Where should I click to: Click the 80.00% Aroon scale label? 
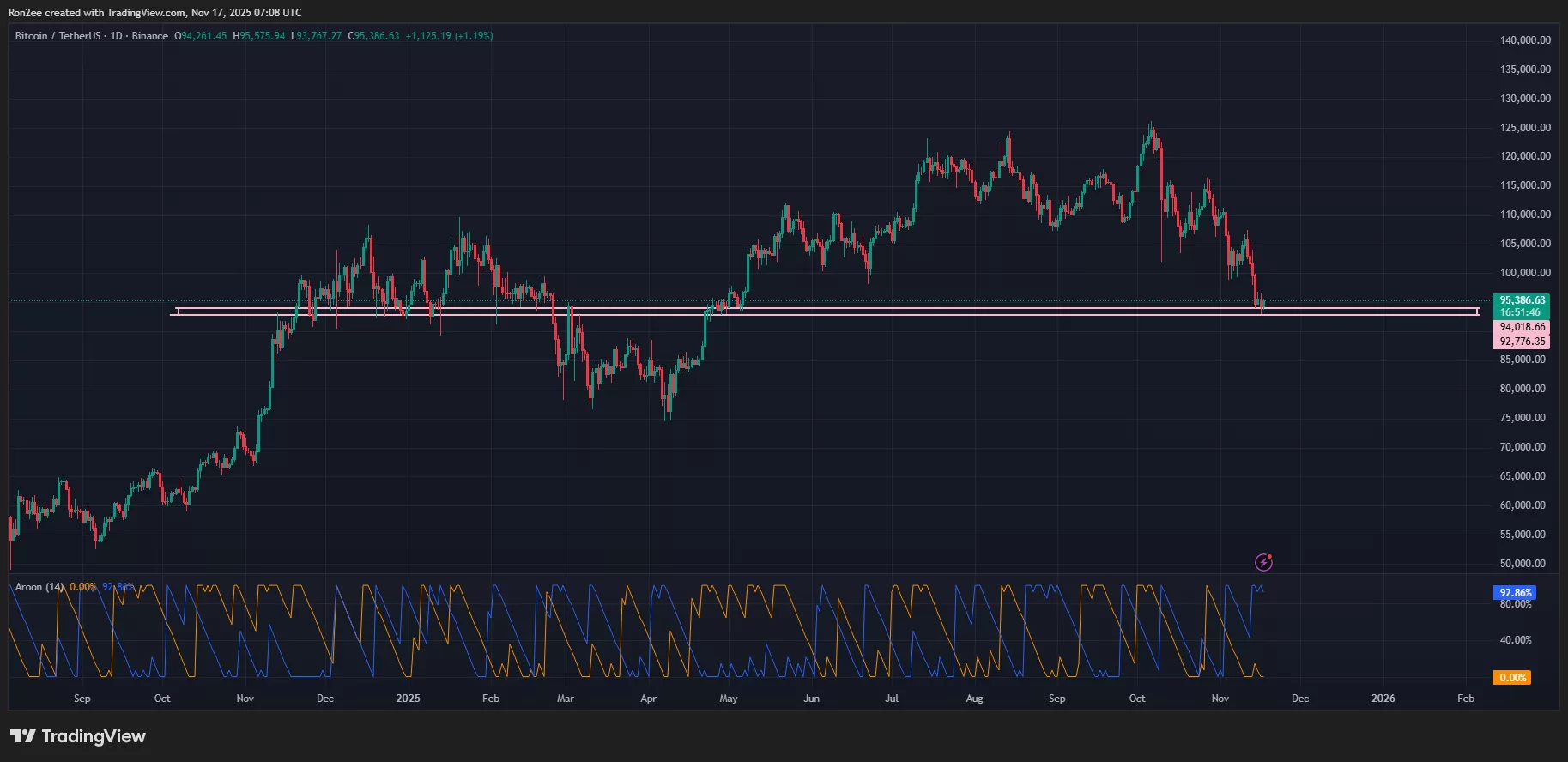(1515, 604)
